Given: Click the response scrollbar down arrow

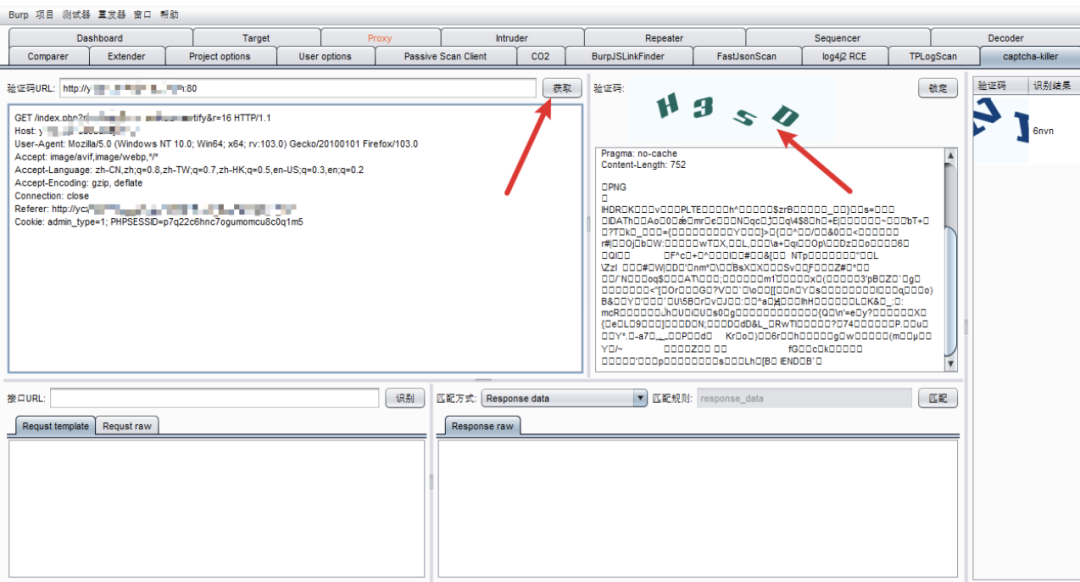Looking at the screenshot, I should pos(951,364).
